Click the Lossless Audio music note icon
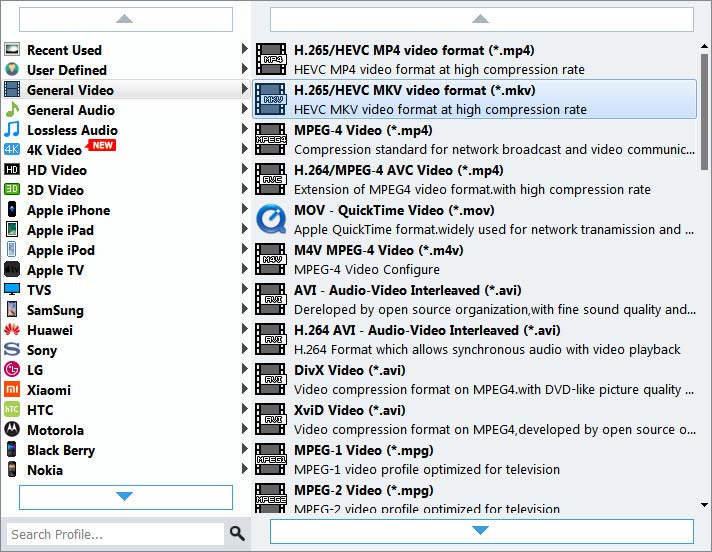712x552 pixels. (12, 130)
